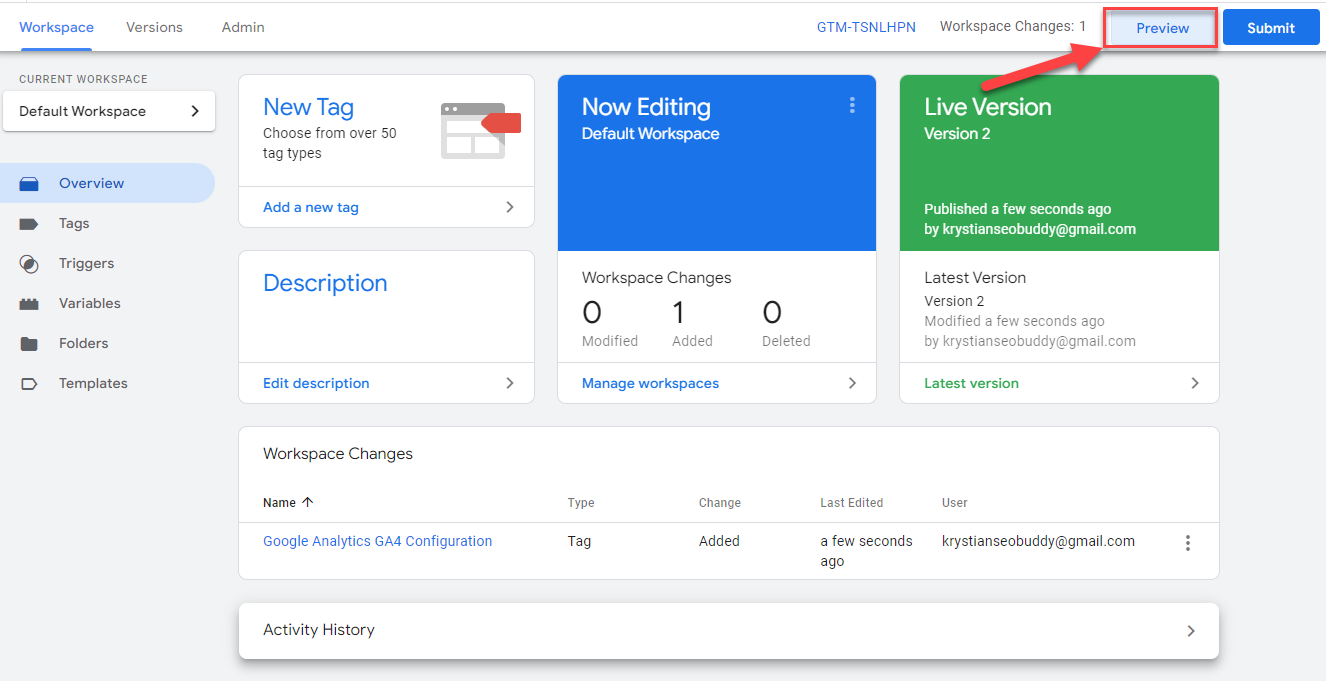Click the Add a new tag chevron
Viewport: 1326px width, 681px height.
[x=510, y=207]
